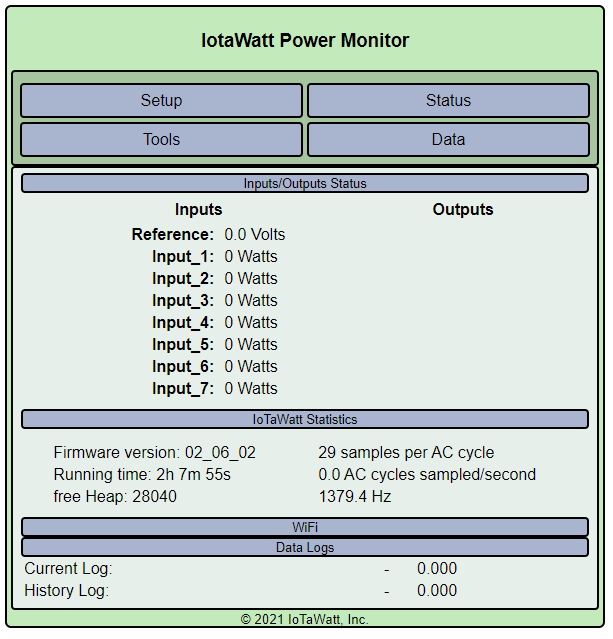This screenshot has height=639, width=613.
Task: Collapse the IoTaWatt Statistics section
Action: pos(305,419)
